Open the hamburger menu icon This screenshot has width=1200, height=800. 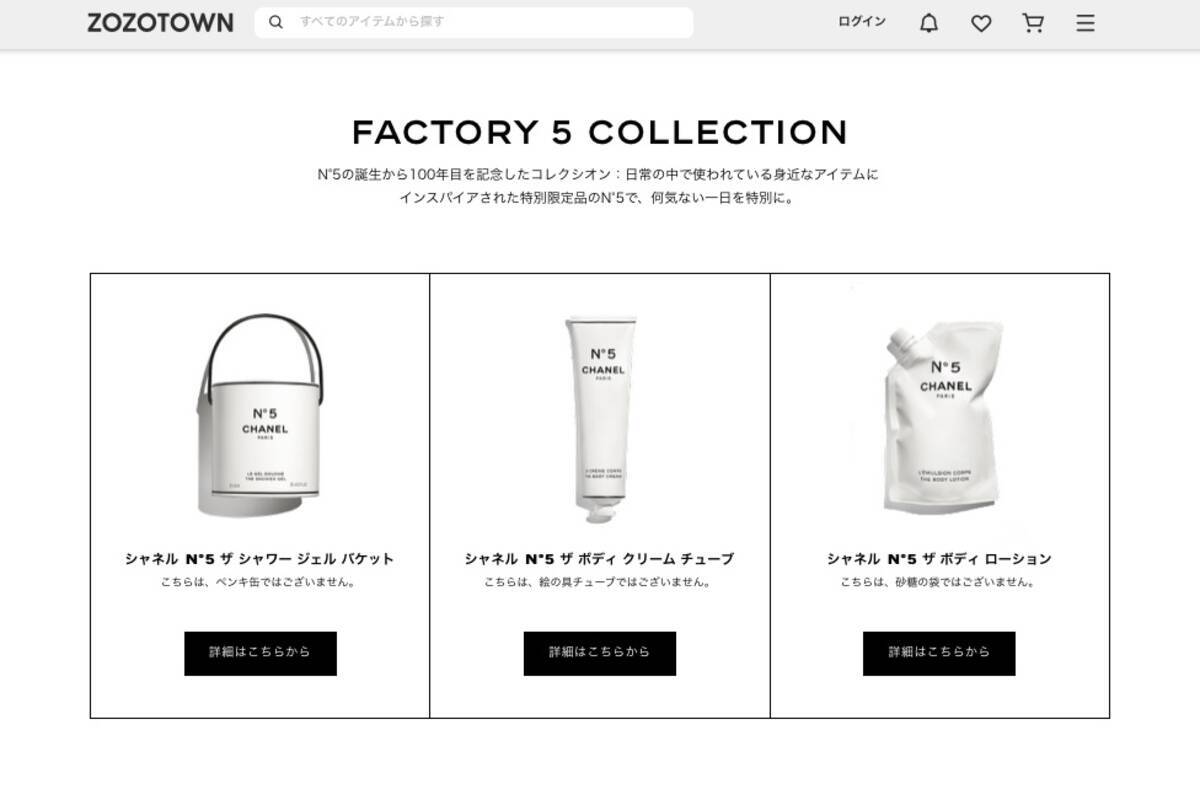(1085, 23)
